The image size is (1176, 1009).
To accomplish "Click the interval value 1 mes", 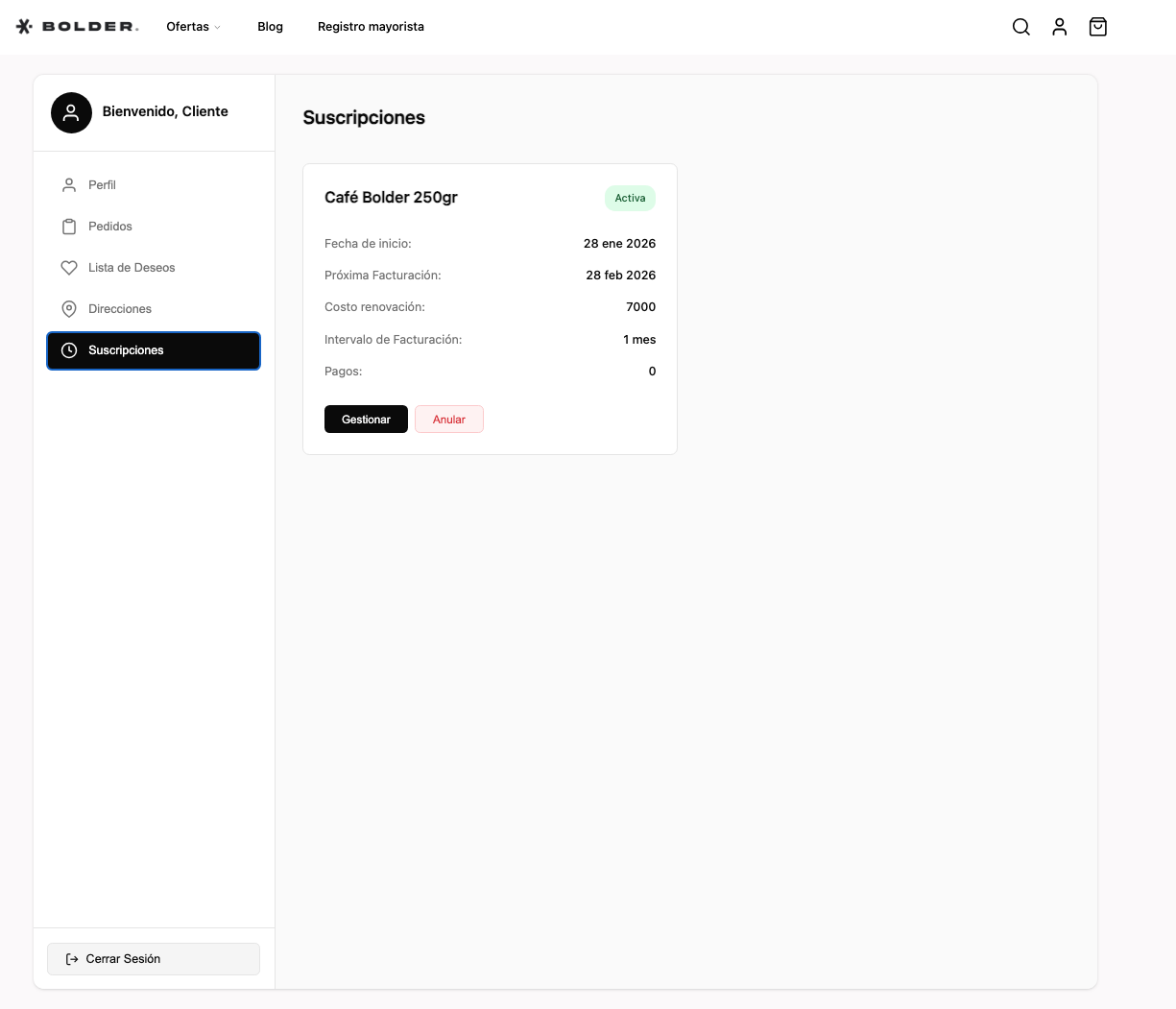I will pos(639,340).
